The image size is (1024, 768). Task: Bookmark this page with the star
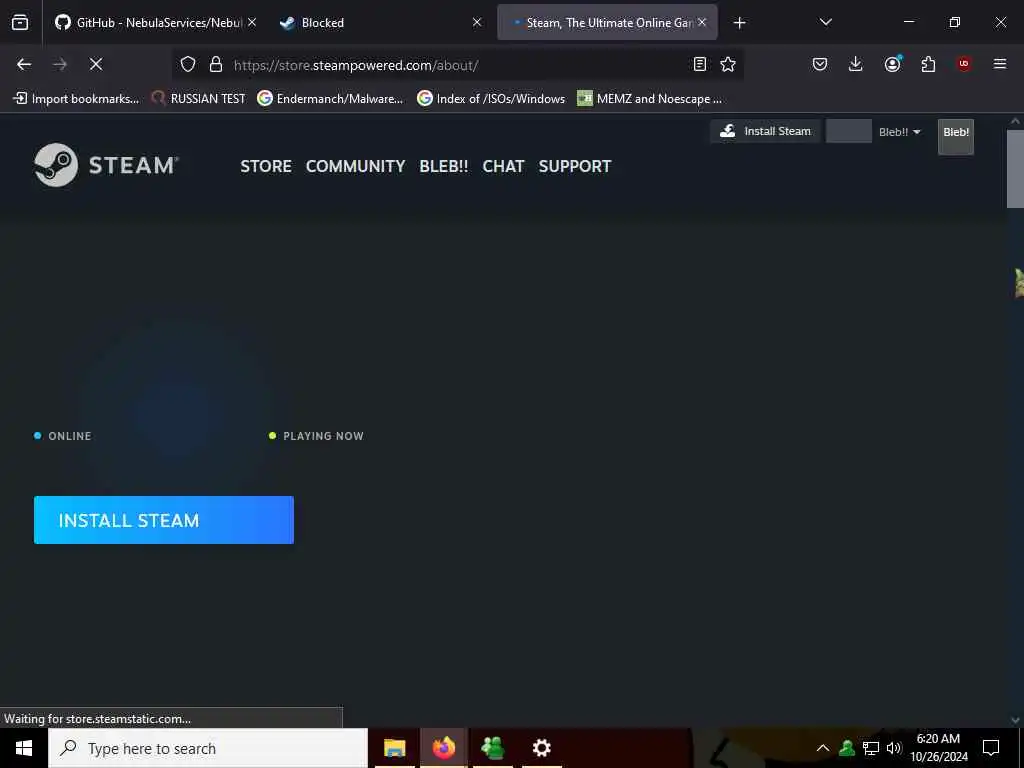pos(728,64)
